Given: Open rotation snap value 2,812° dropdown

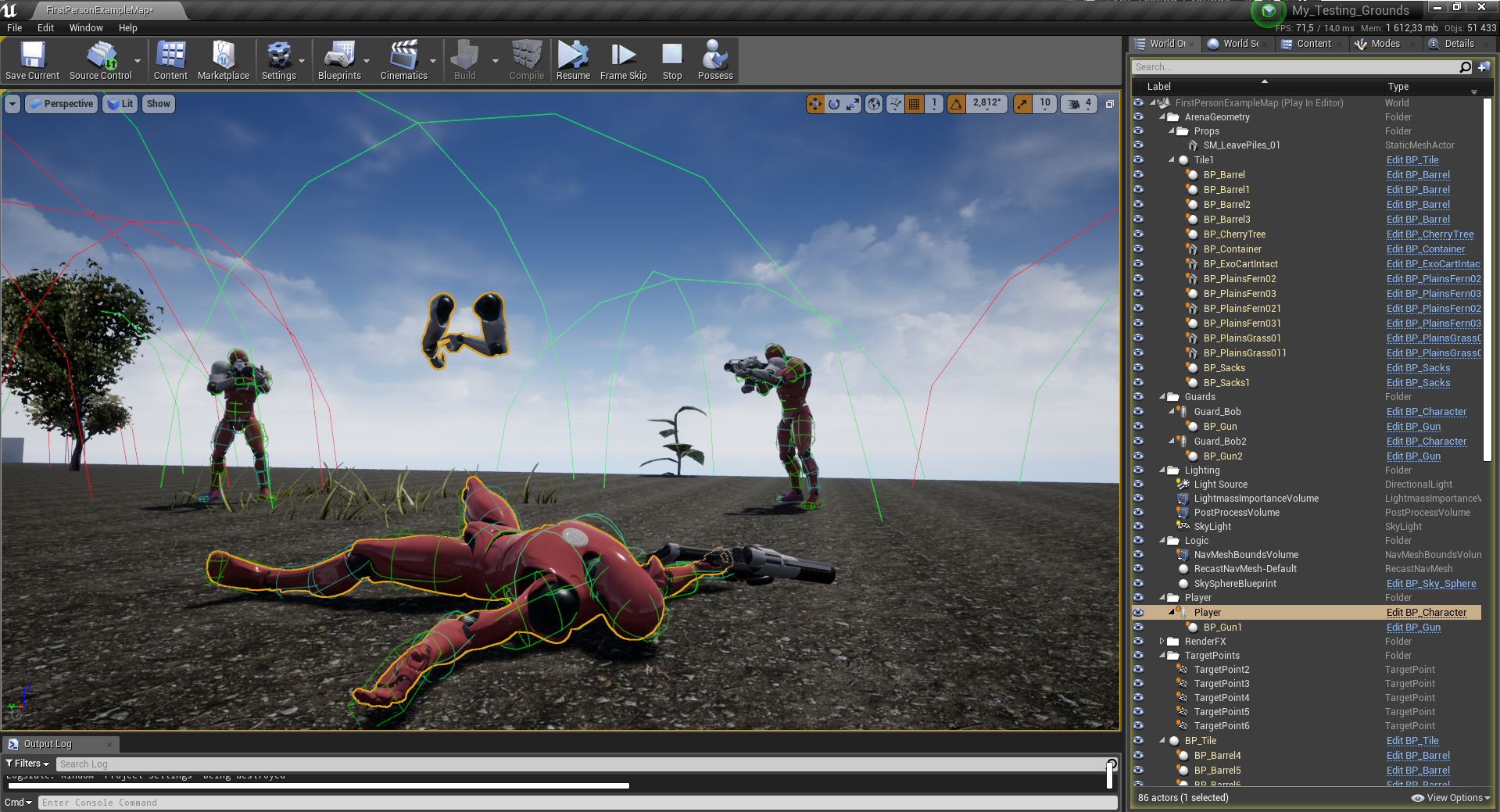Looking at the screenshot, I should (986, 104).
